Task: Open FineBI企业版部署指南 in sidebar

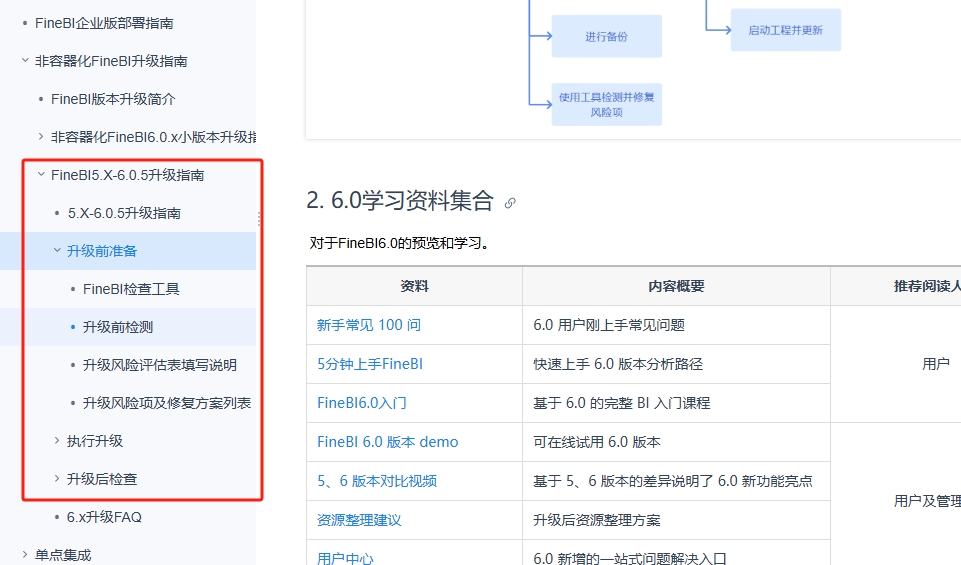Action: 104,23
